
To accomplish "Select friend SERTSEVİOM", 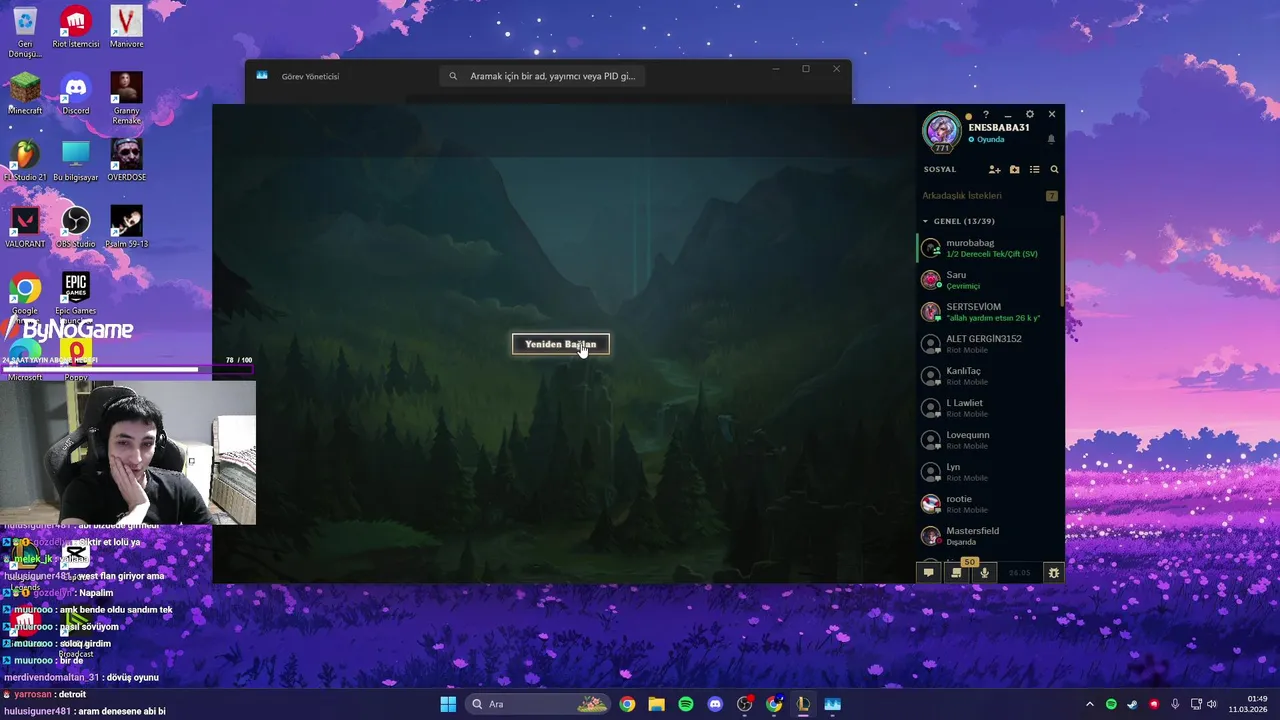I will tap(989, 312).
